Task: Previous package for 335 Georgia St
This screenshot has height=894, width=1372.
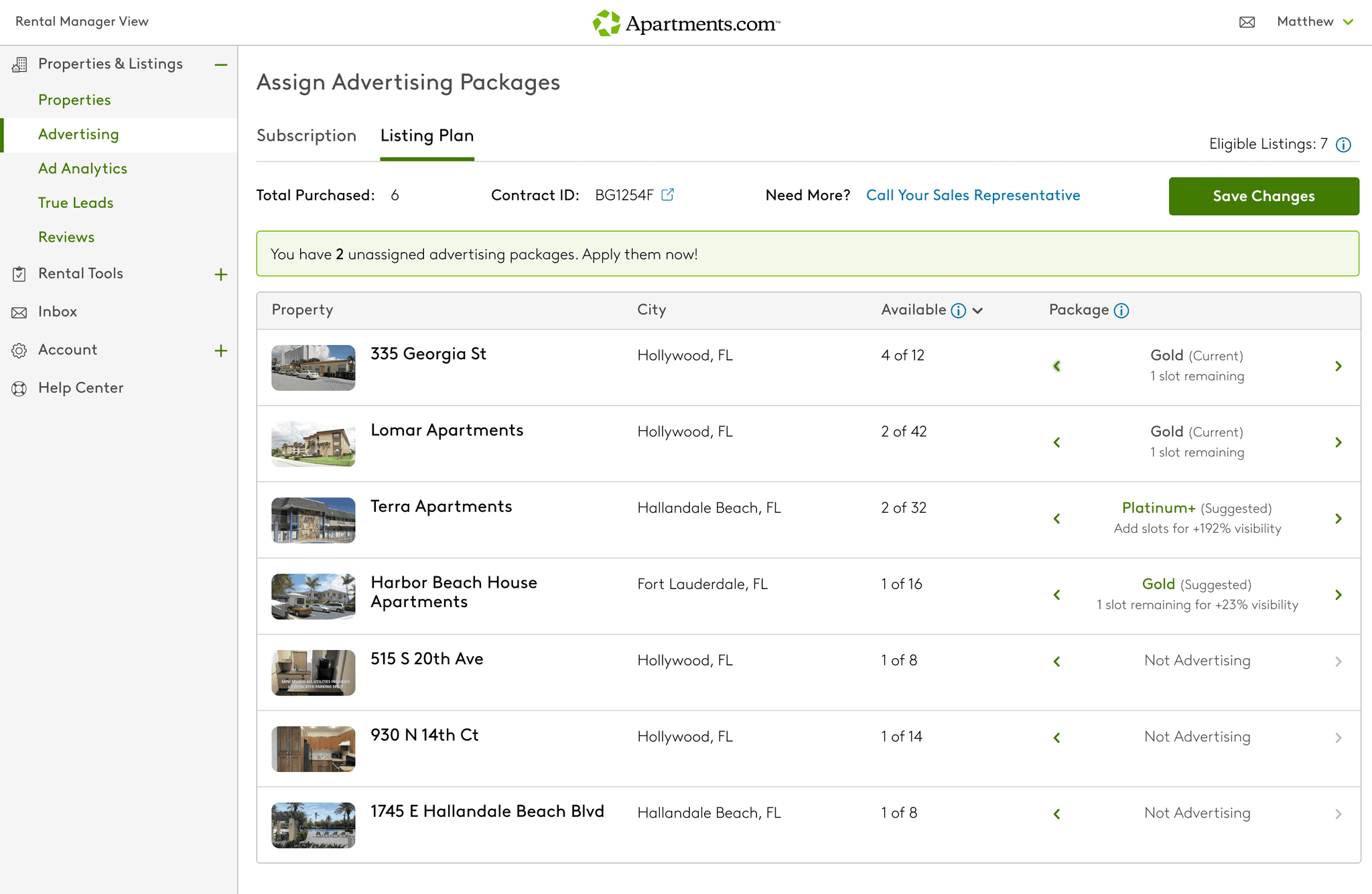Action: [1056, 366]
